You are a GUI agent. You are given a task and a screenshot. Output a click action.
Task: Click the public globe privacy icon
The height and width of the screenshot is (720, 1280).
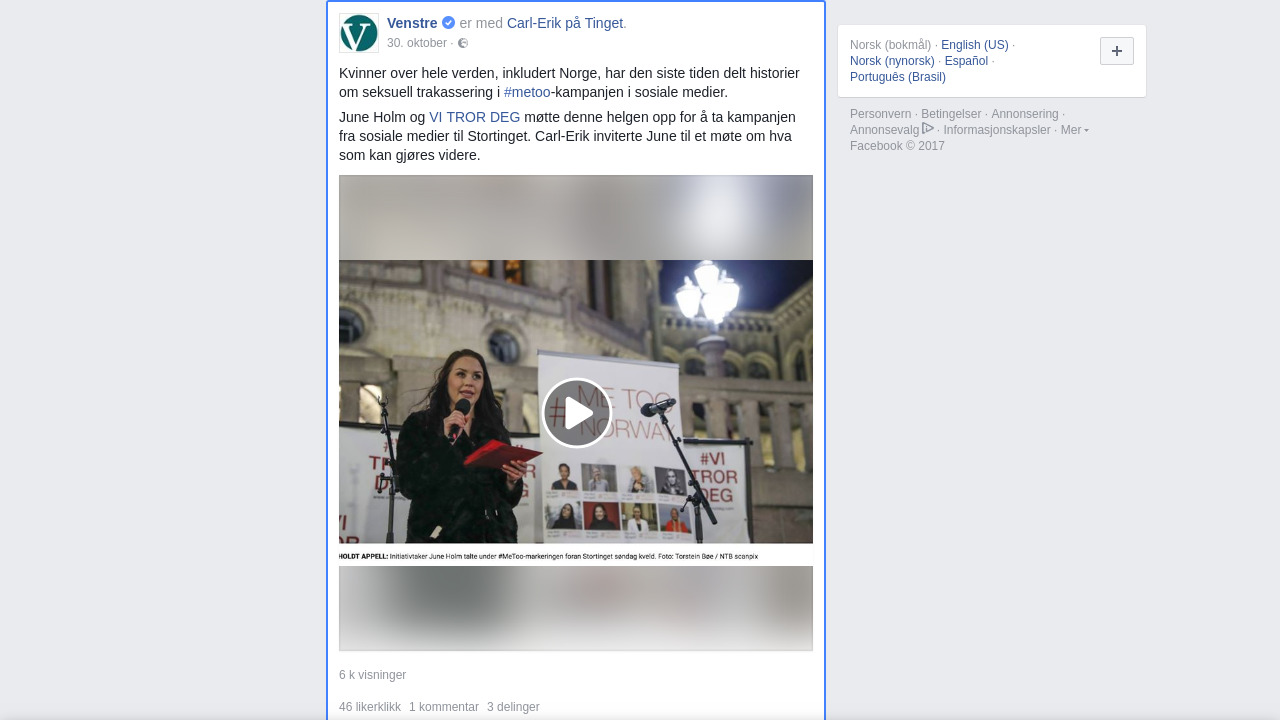(463, 43)
